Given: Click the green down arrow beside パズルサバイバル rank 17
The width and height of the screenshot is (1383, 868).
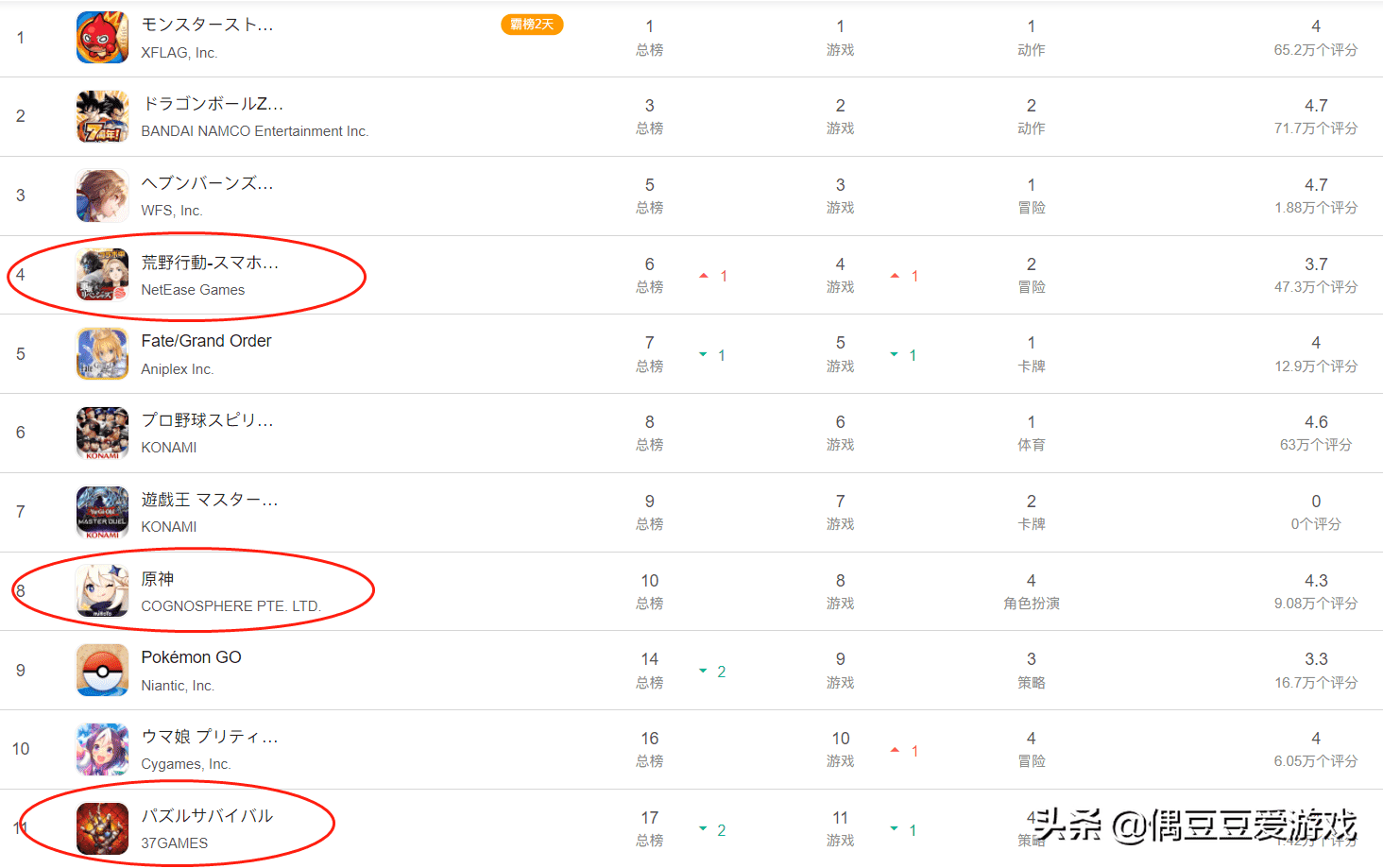Looking at the screenshot, I should pos(703,829).
